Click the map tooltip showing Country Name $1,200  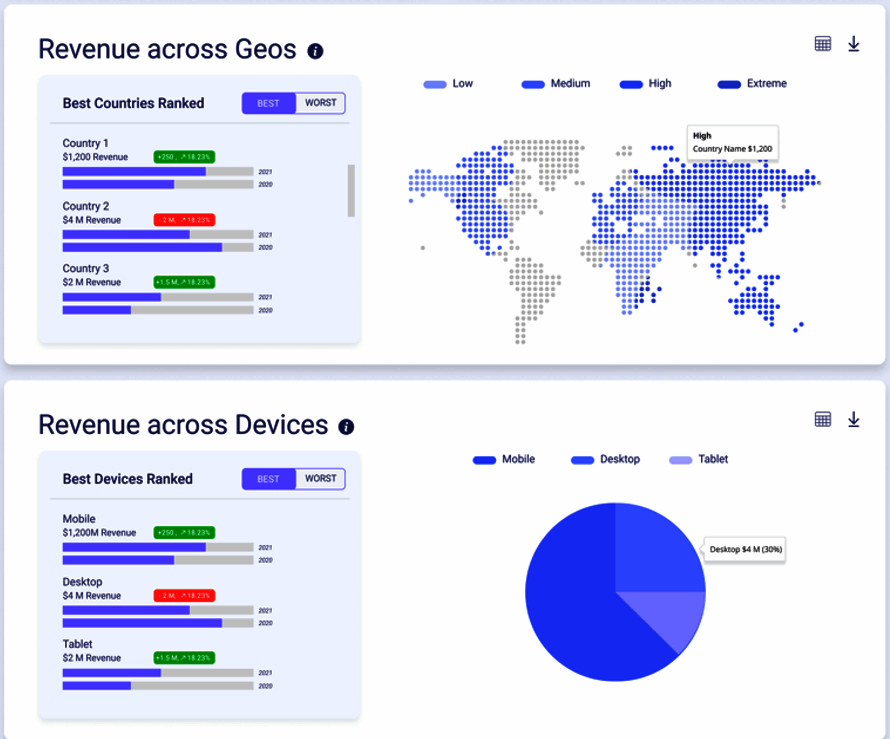[732, 142]
